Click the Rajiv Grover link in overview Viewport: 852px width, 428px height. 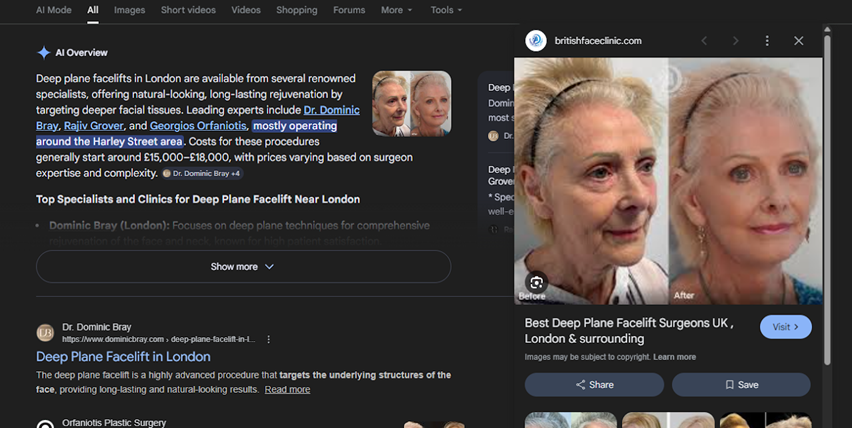(x=93, y=126)
